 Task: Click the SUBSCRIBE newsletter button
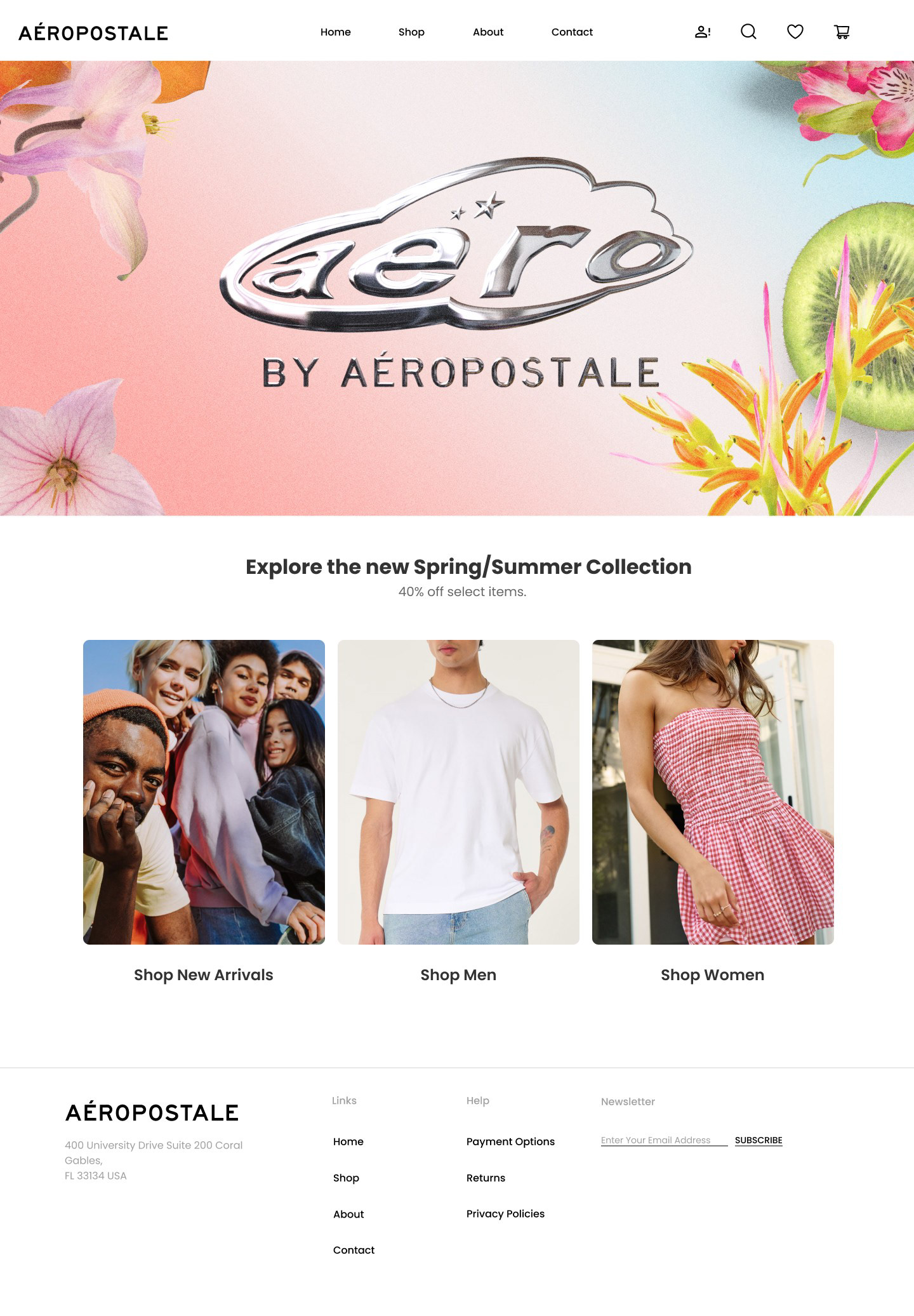[758, 1140]
